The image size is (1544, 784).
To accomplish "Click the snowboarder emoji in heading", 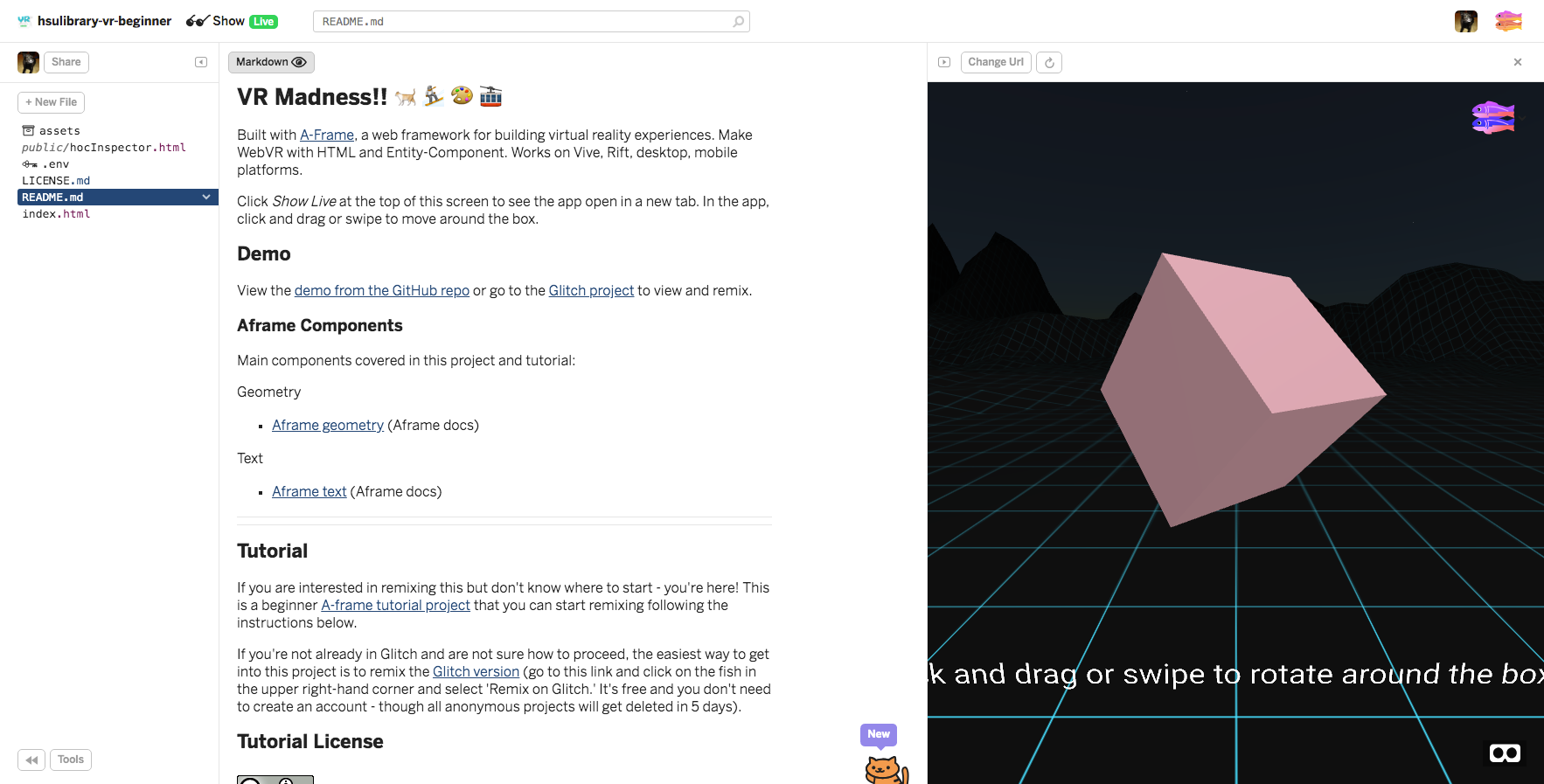I will pyautogui.click(x=434, y=96).
